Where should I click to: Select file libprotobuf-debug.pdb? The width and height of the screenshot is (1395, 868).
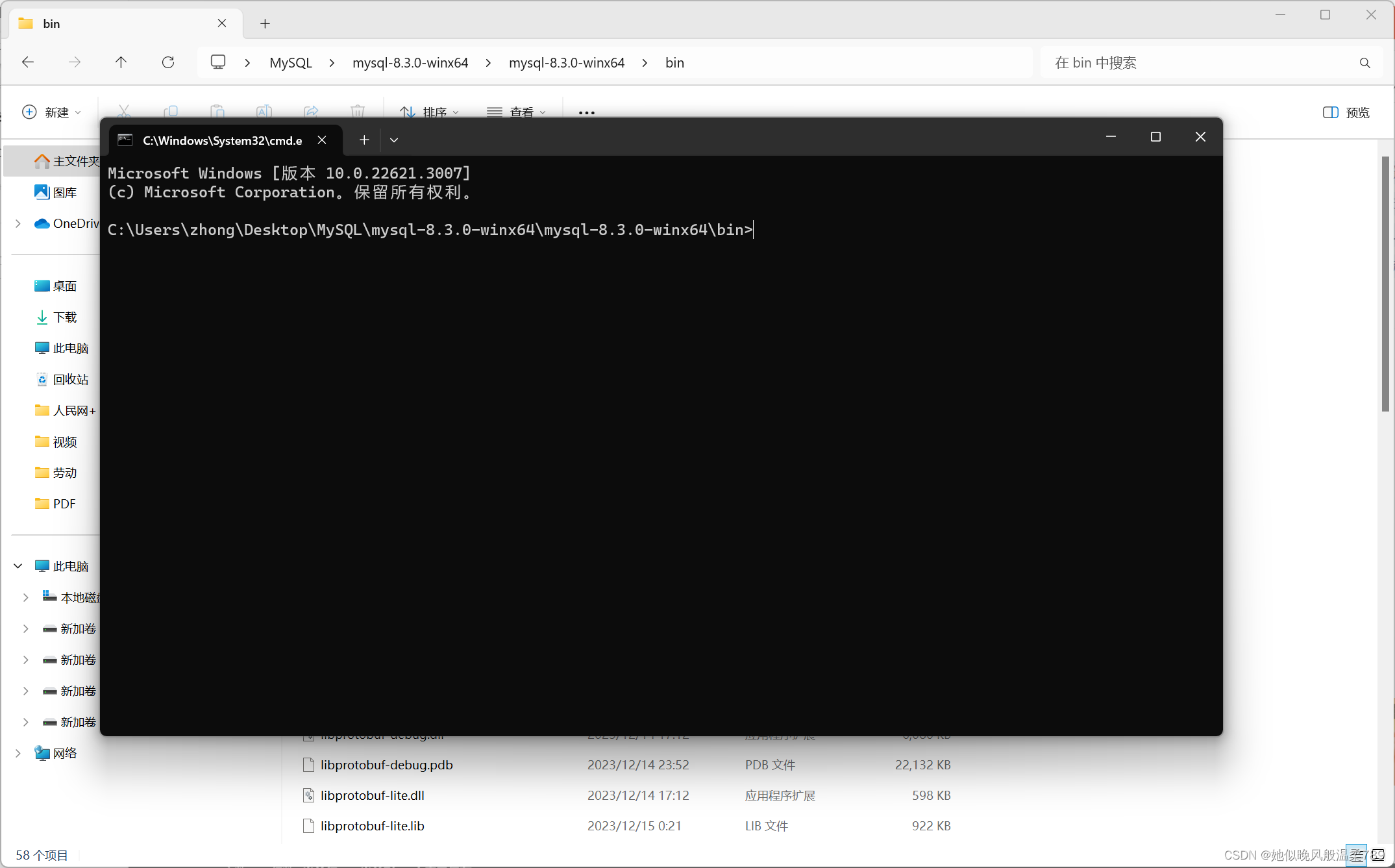[x=387, y=765]
